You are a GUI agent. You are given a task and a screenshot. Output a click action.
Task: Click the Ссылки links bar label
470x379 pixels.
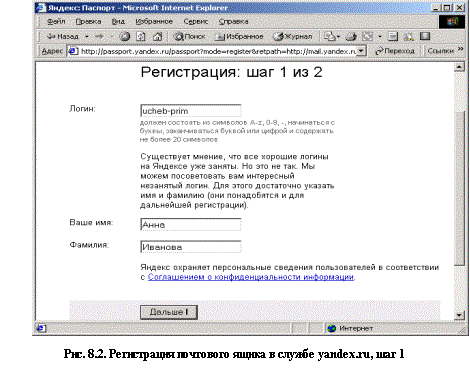click(x=440, y=51)
